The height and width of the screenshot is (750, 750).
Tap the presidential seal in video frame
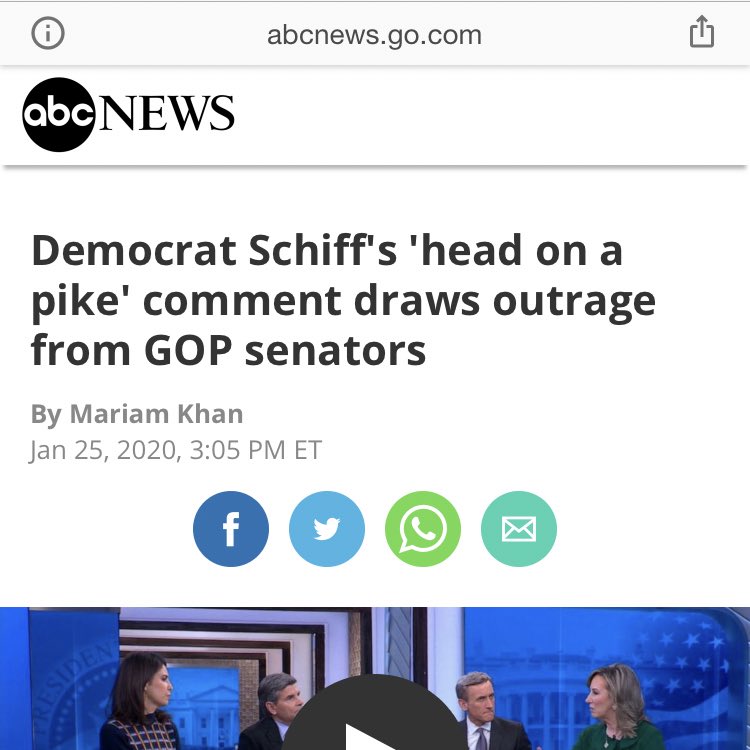point(72,694)
